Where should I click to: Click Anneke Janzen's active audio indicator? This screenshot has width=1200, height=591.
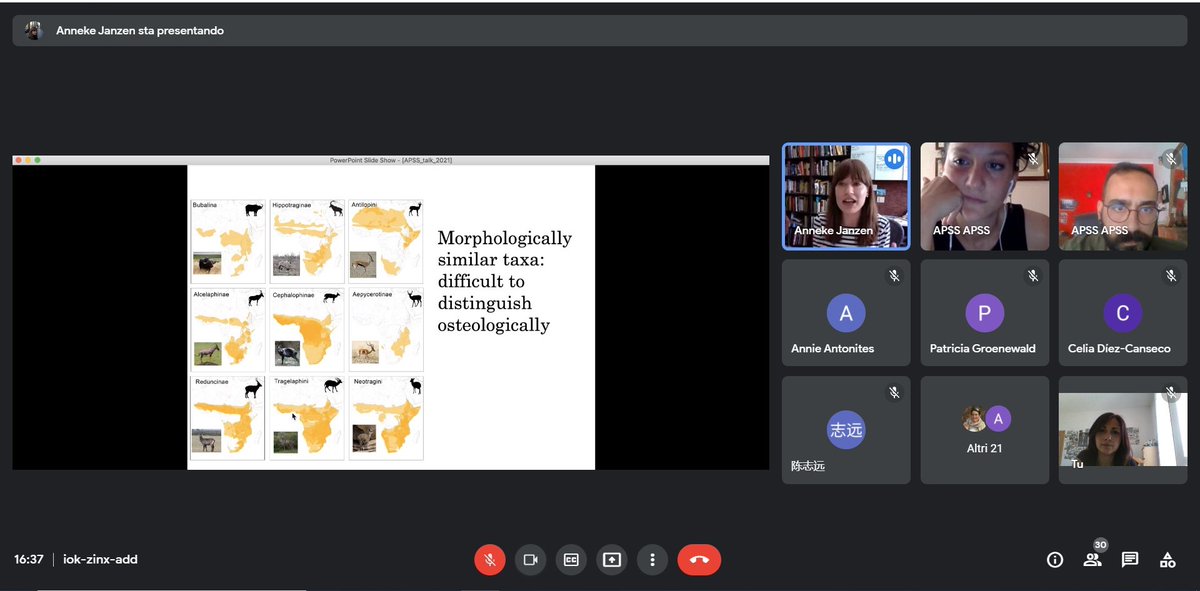point(894,158)
